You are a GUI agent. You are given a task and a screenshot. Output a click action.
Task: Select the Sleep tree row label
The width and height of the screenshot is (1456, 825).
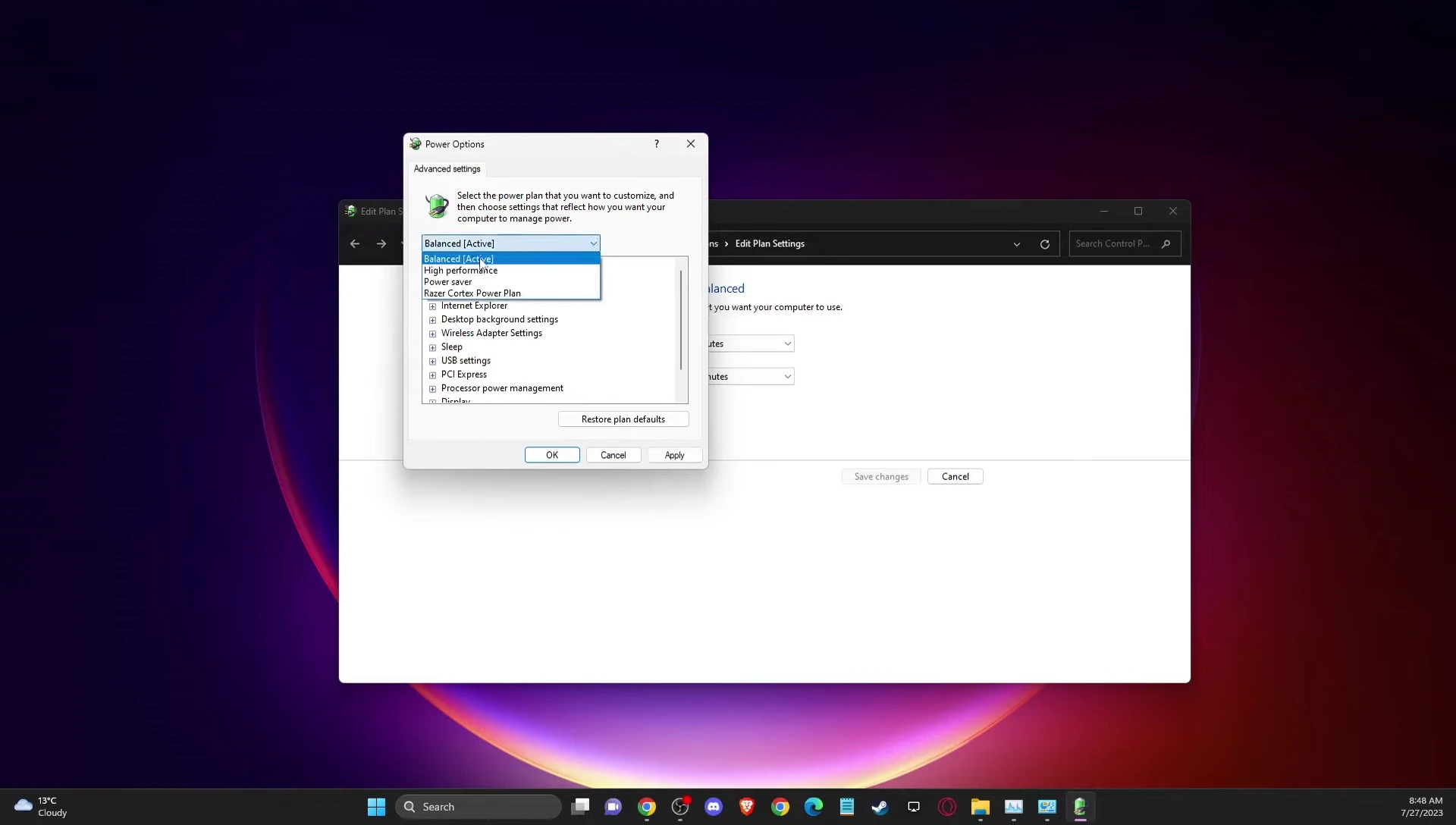click(451, 347)
